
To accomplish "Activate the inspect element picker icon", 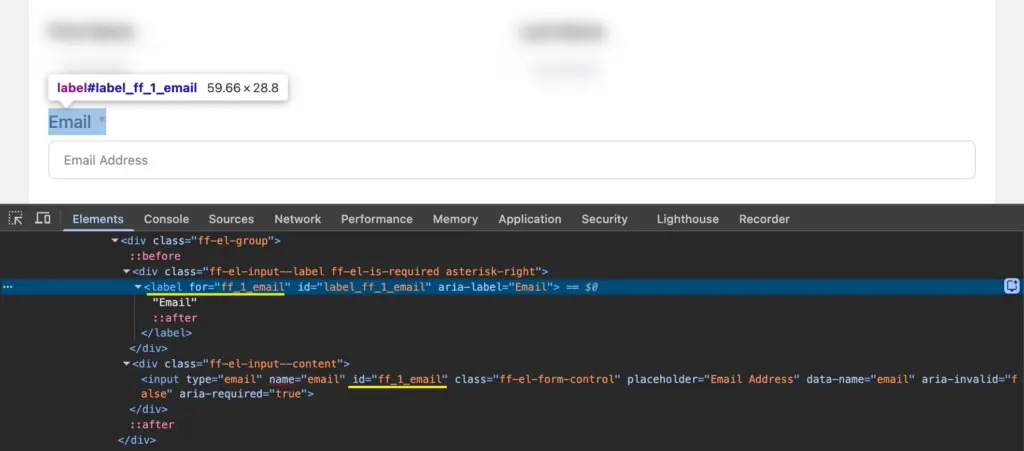I will pyautogui.click(x=16, y=219).
